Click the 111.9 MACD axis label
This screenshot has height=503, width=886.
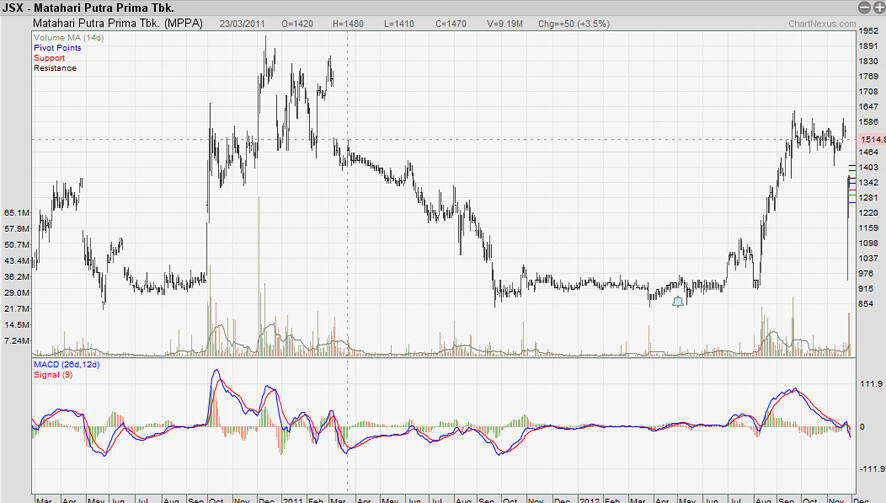[871, 384]
